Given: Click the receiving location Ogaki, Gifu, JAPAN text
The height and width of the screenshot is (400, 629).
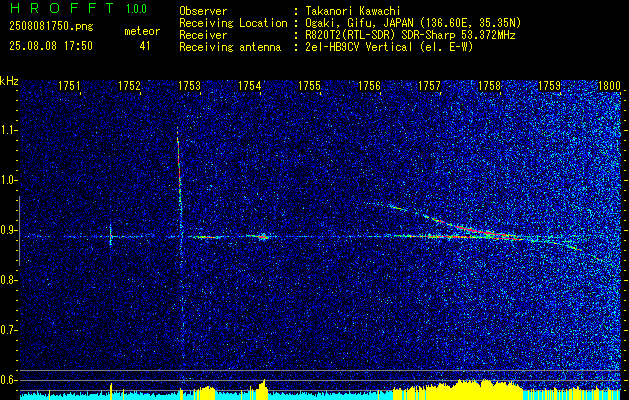Looking at the screenshot, I should (413, 23).
